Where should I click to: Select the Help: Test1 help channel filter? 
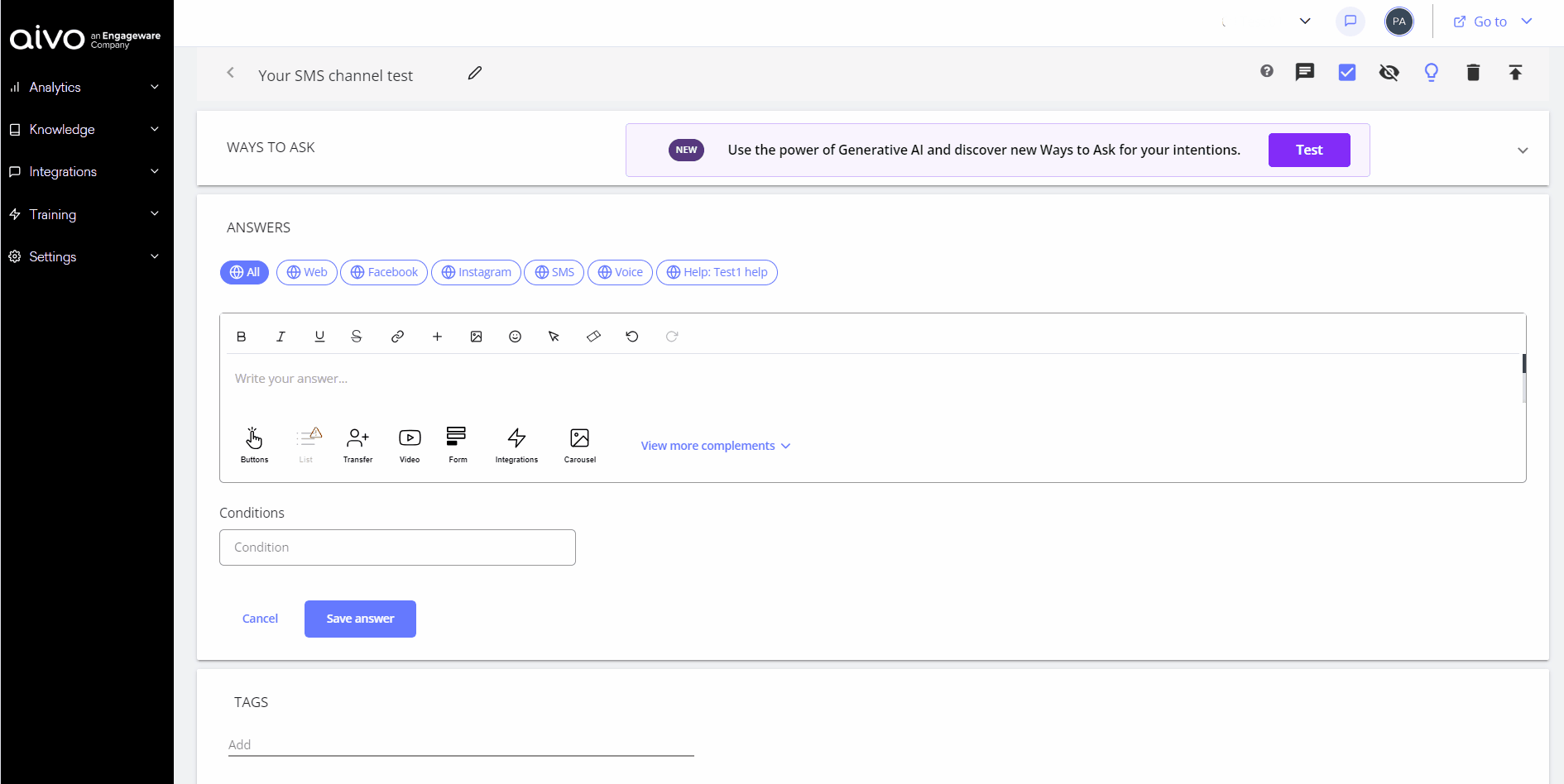coord(717,272)
